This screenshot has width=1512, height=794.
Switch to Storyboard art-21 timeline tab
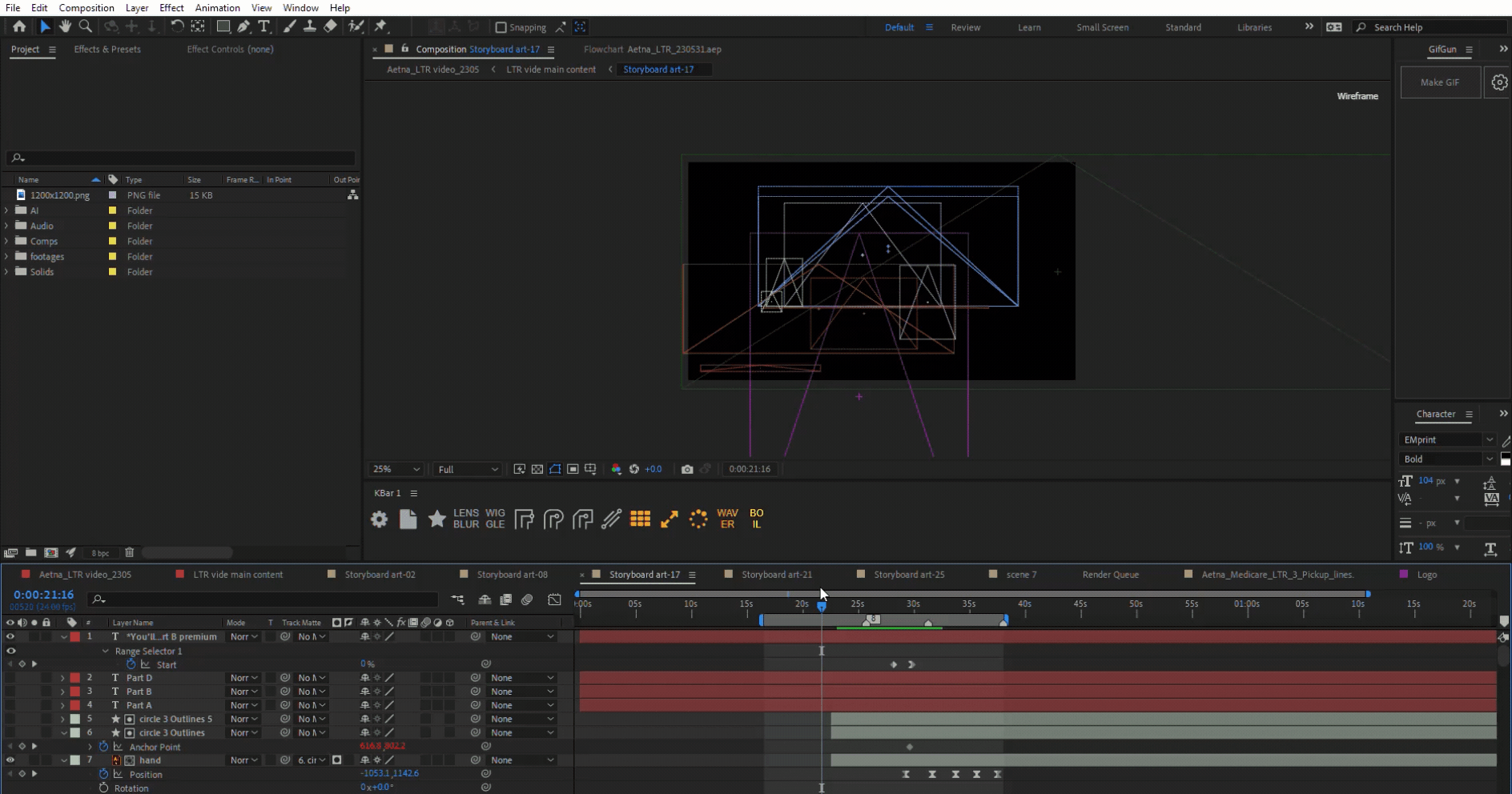coord(776,575)
